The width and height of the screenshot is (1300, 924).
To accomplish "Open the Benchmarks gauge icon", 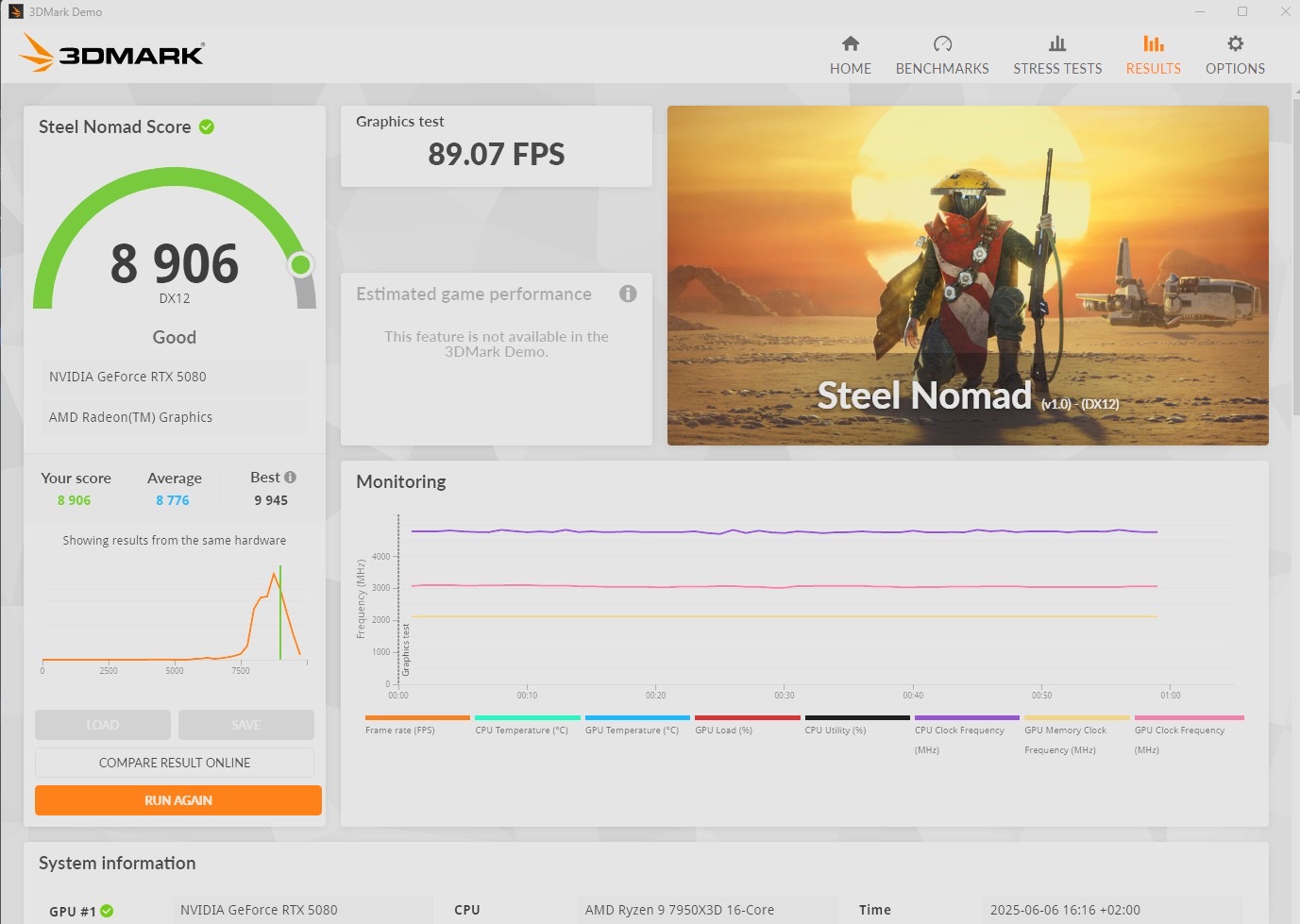I will tap(942, 43).
